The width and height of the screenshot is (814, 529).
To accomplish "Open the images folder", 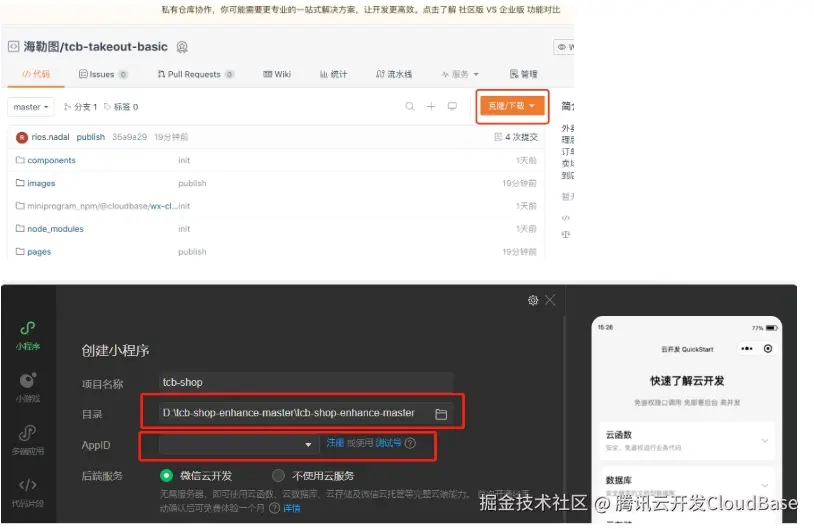I will point(41,183).
